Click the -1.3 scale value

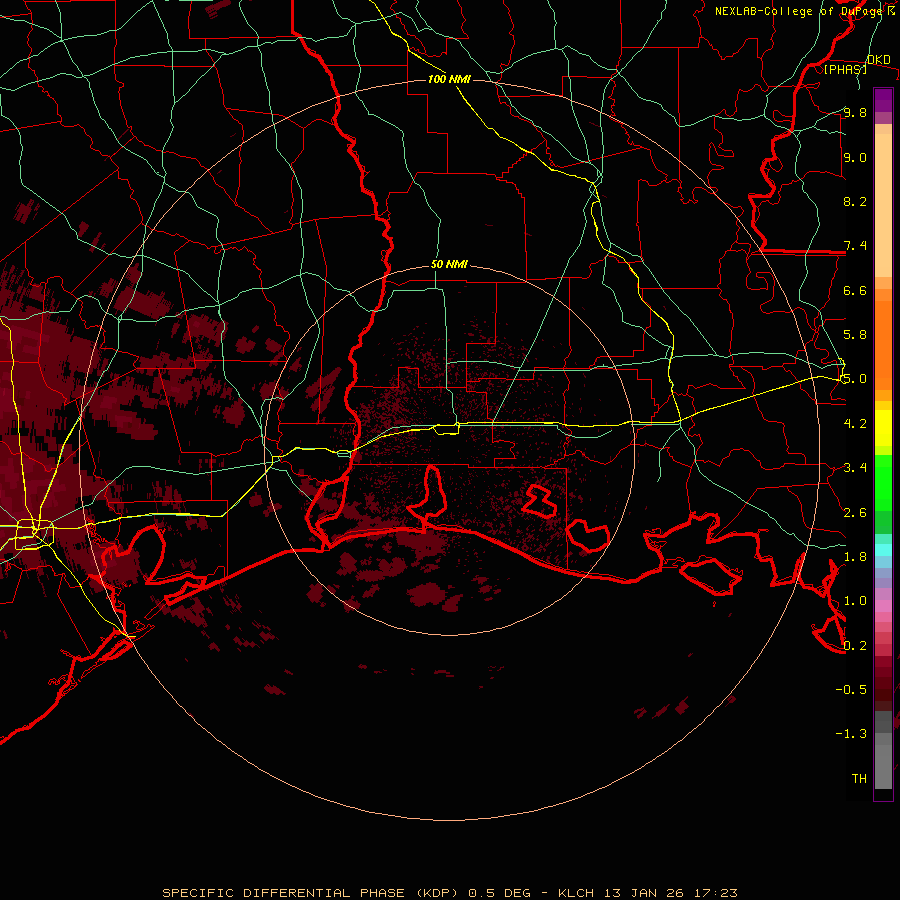tap(851, 734)
